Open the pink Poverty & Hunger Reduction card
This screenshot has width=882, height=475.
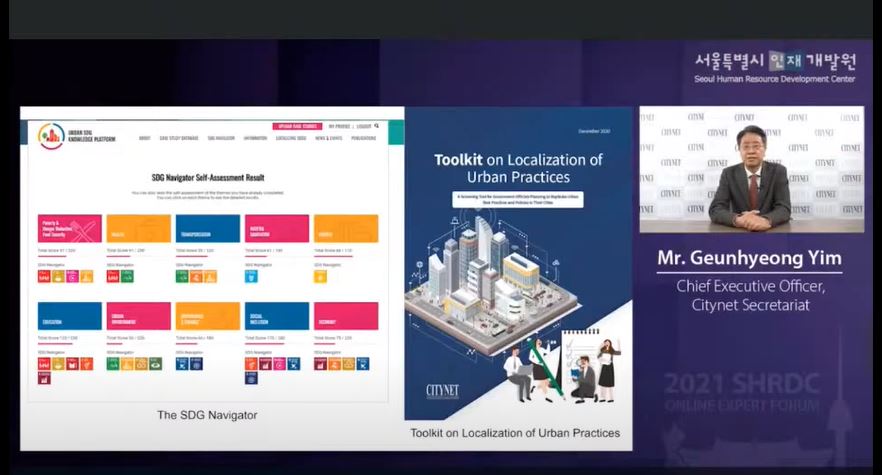(x=70, y=228)
